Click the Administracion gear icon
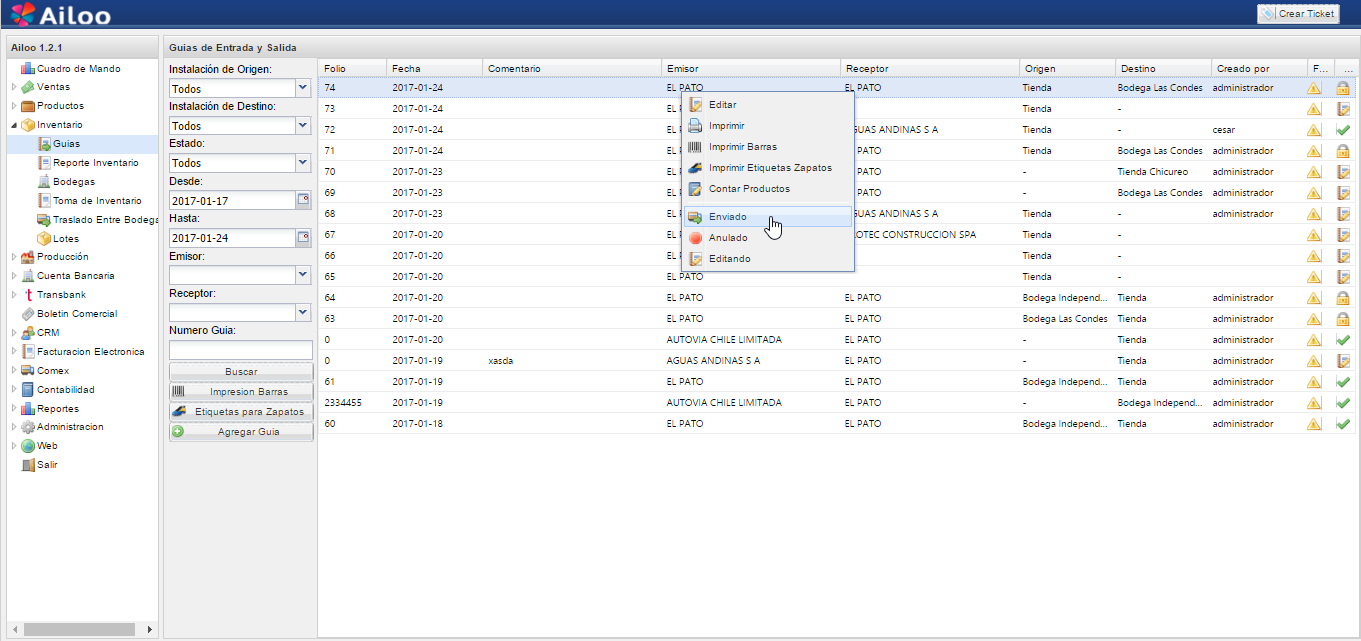1361x641 pixels. click(x=28, y=427)
